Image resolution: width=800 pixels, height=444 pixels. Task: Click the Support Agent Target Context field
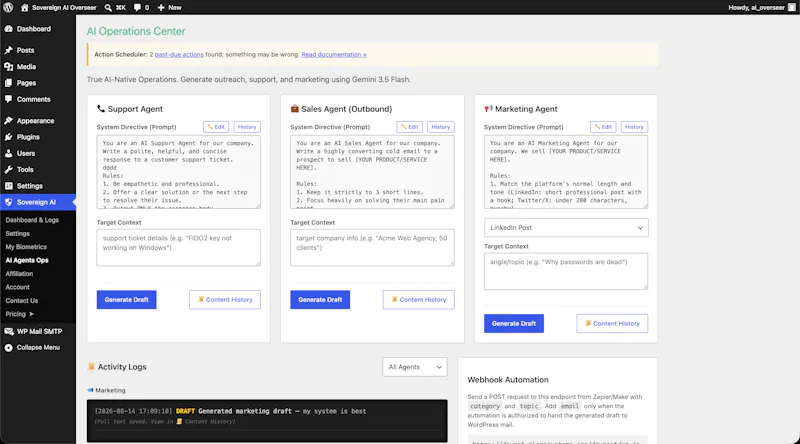pos(179,248)
